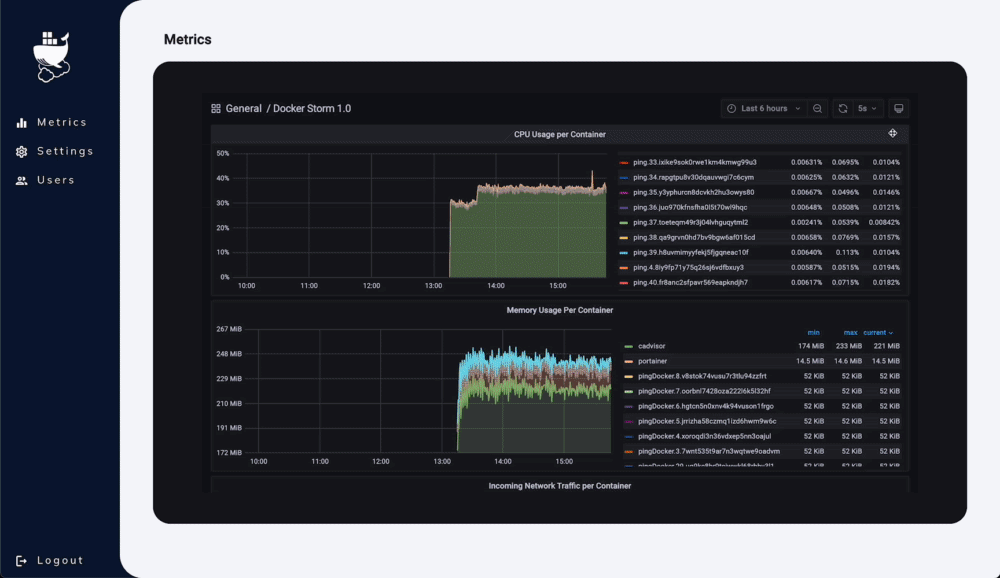The height and width of the screenshot is (578, 1000).
Task: Open the Memory Usage Per Container panel title
Action: point(559,310)
